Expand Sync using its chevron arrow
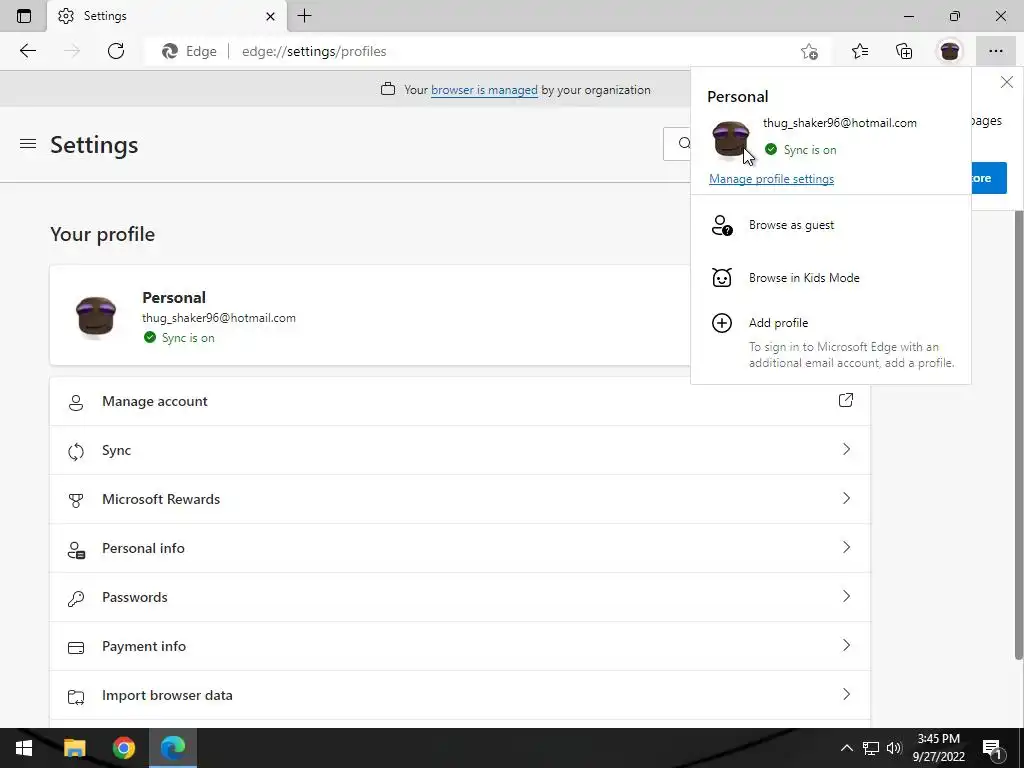Image resolution: width=1024 pixels, height=768 pixels. 846,449
